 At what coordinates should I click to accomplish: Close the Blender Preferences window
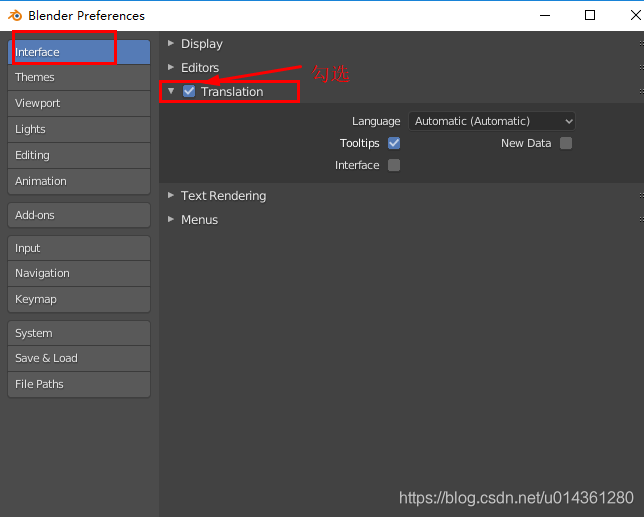(635, 16)
